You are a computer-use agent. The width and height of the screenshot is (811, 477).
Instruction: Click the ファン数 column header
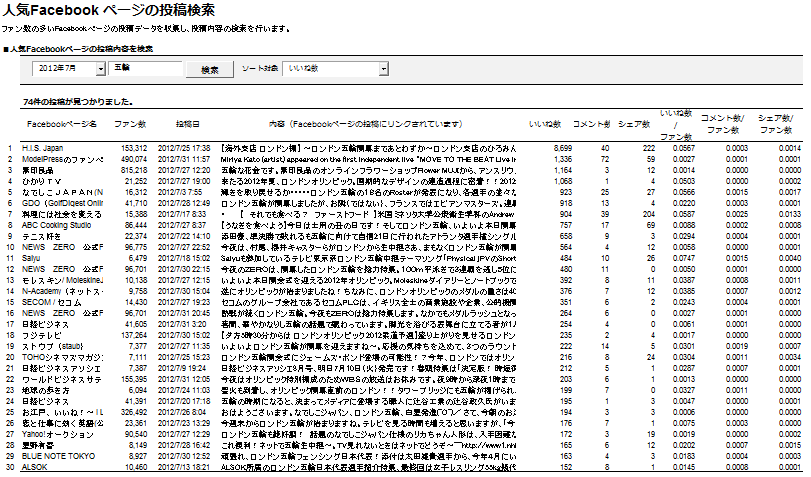click(x=130, y=124)
